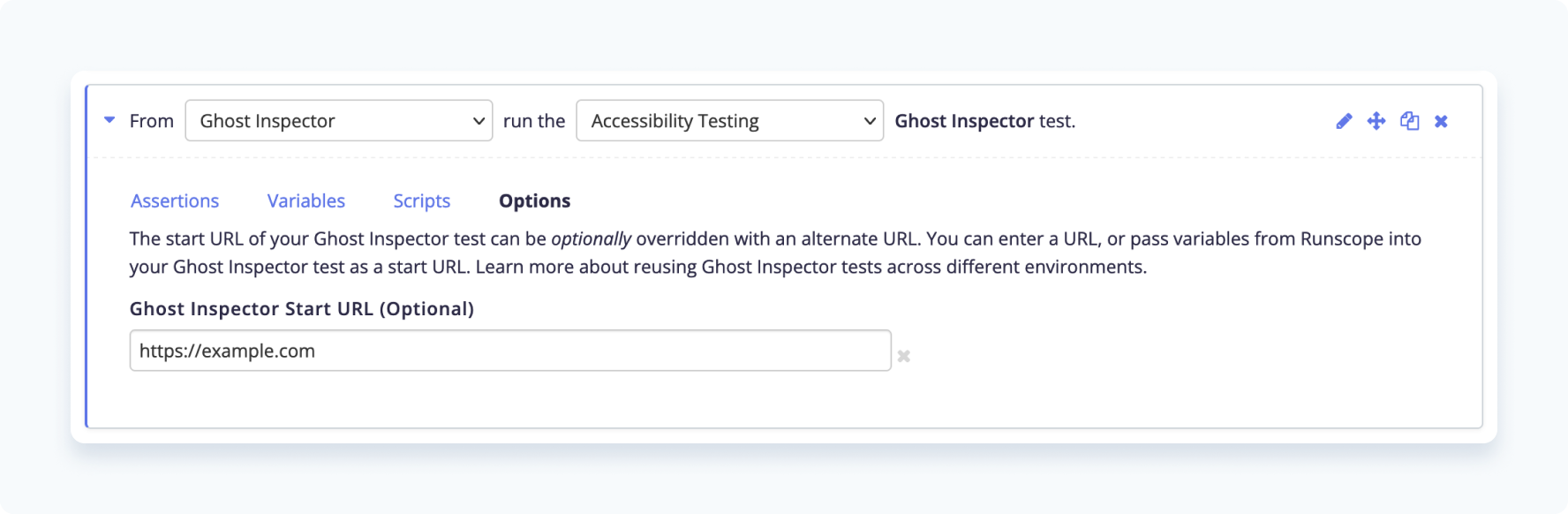Click the word "Runscope" in the description
Screen dimensions: 1568x514
[1341, 239]
